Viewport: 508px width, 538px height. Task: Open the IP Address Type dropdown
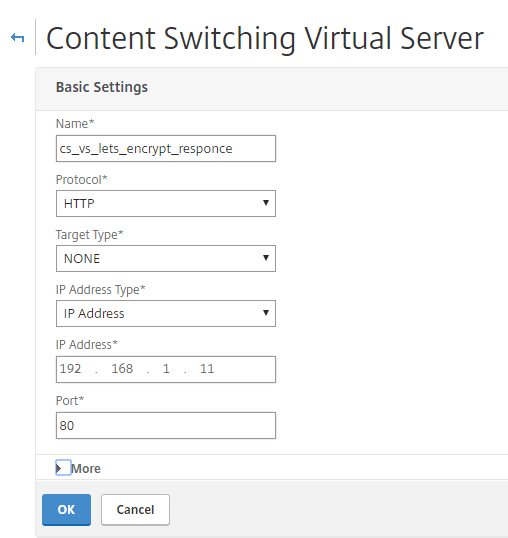pos(166,313)
